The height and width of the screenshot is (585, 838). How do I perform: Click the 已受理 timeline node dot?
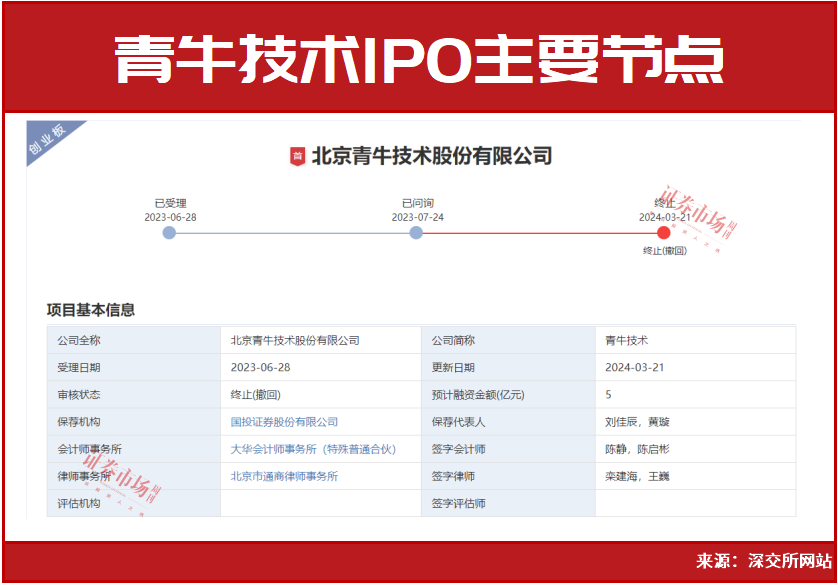tap(169, 232)
